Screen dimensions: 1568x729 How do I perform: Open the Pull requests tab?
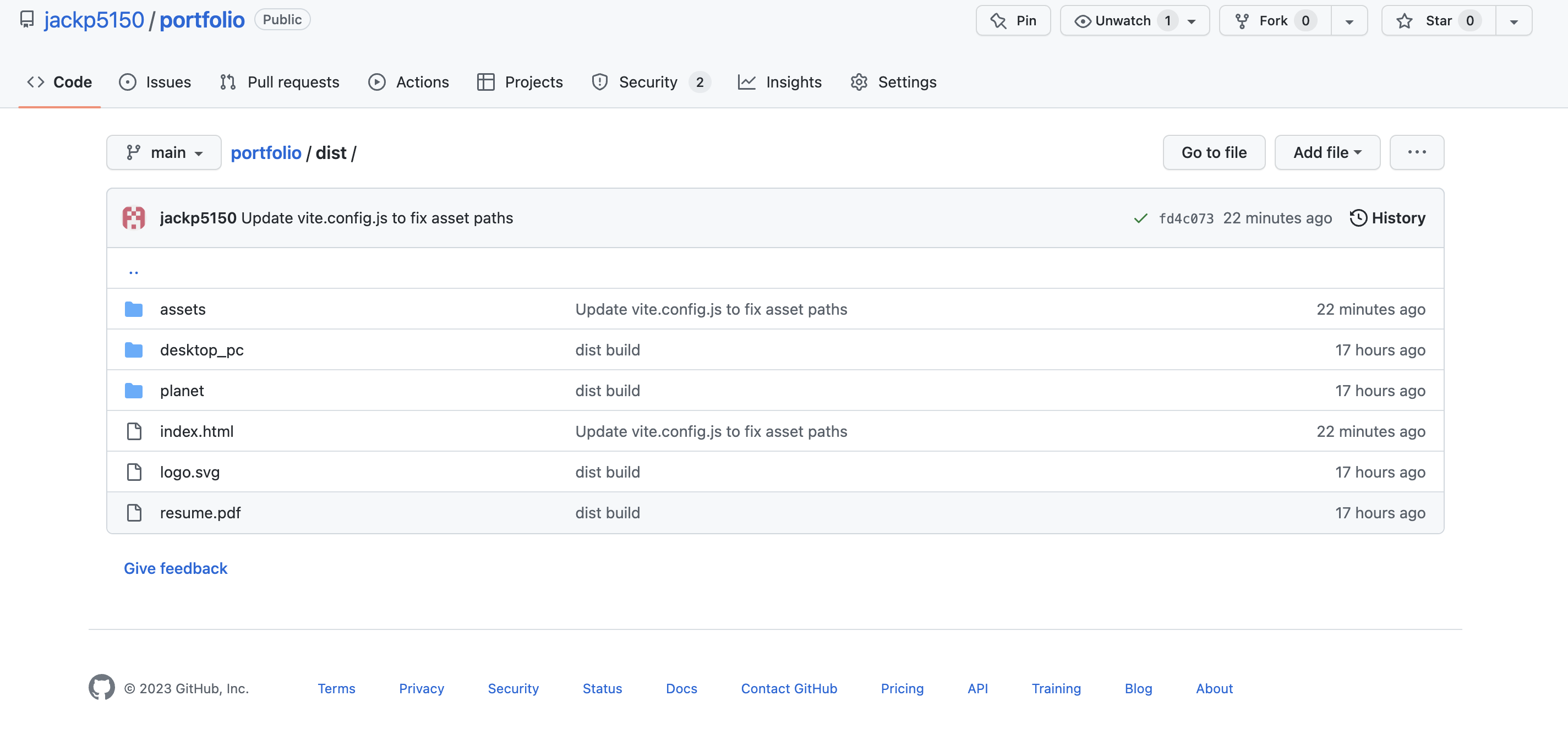tap(280, 82)
